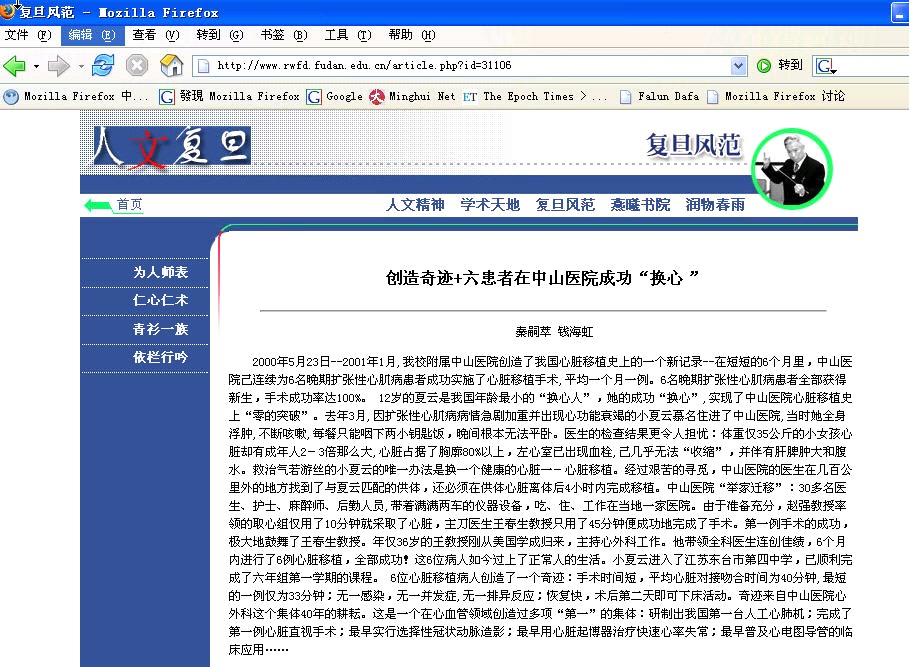Open the Back history dropdown arrow
The width and height of the screenshot is (909, 667).
click(x=36, y=66)
